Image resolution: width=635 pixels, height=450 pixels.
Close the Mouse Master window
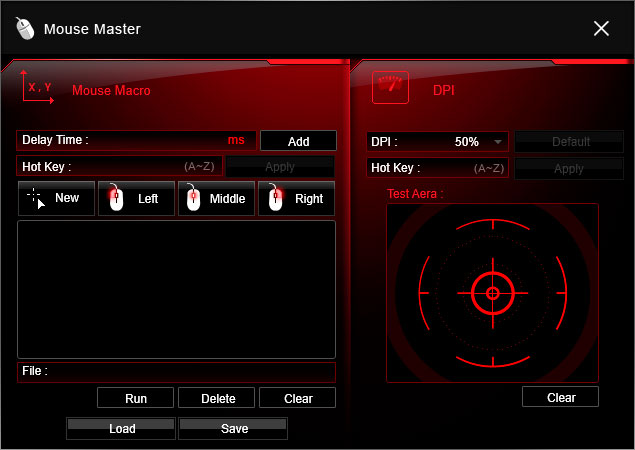601,28
